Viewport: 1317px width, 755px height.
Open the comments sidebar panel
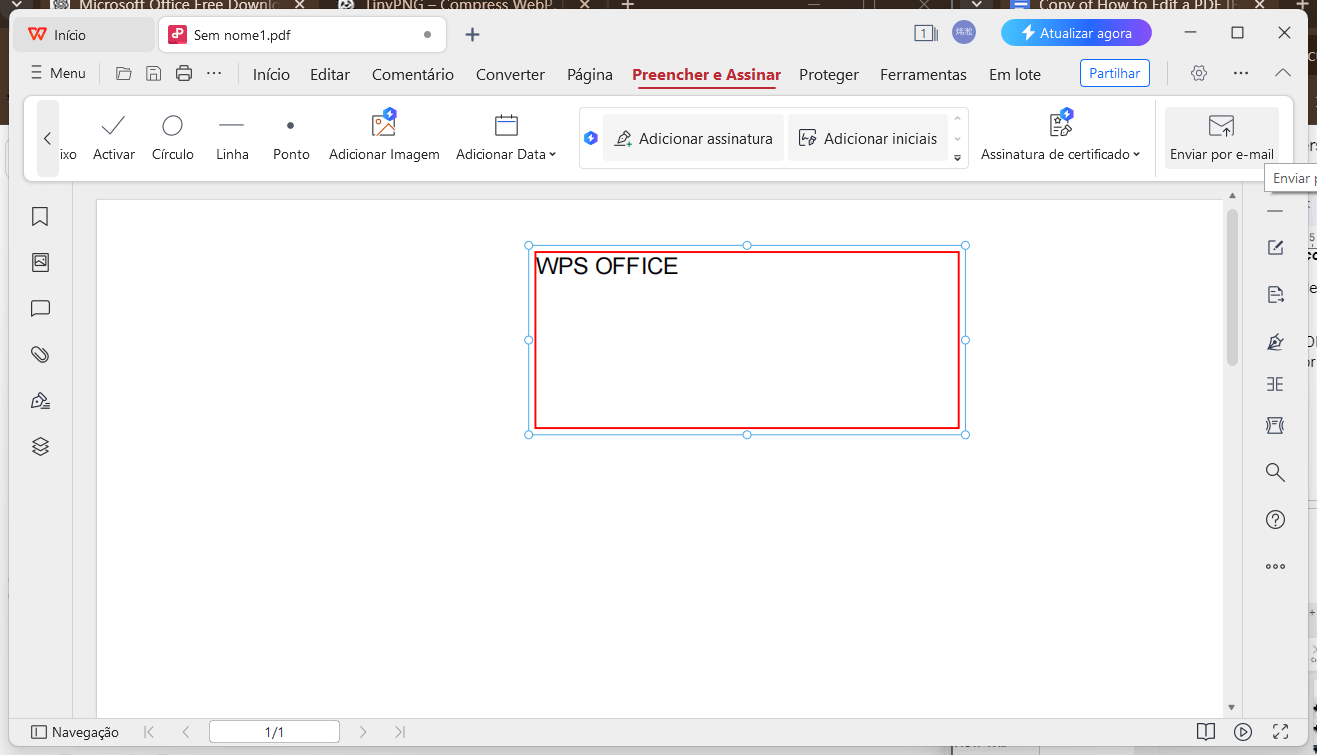[40, 308]
